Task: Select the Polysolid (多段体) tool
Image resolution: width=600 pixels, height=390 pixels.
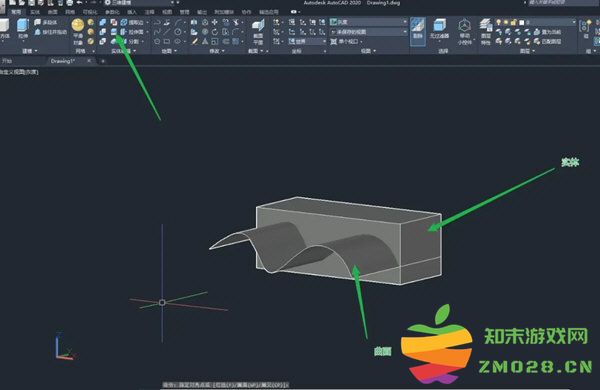Action: point(46,23)
